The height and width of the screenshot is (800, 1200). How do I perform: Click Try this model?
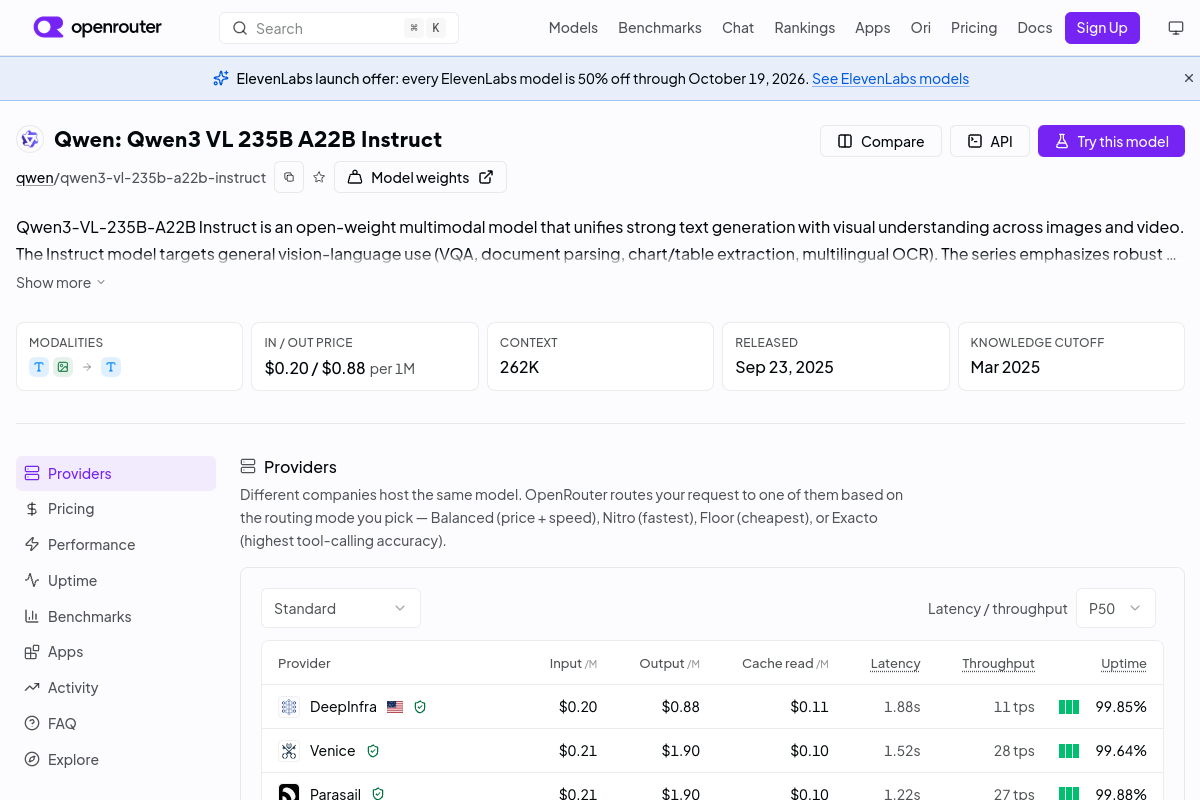click(x=1111, y=141)
